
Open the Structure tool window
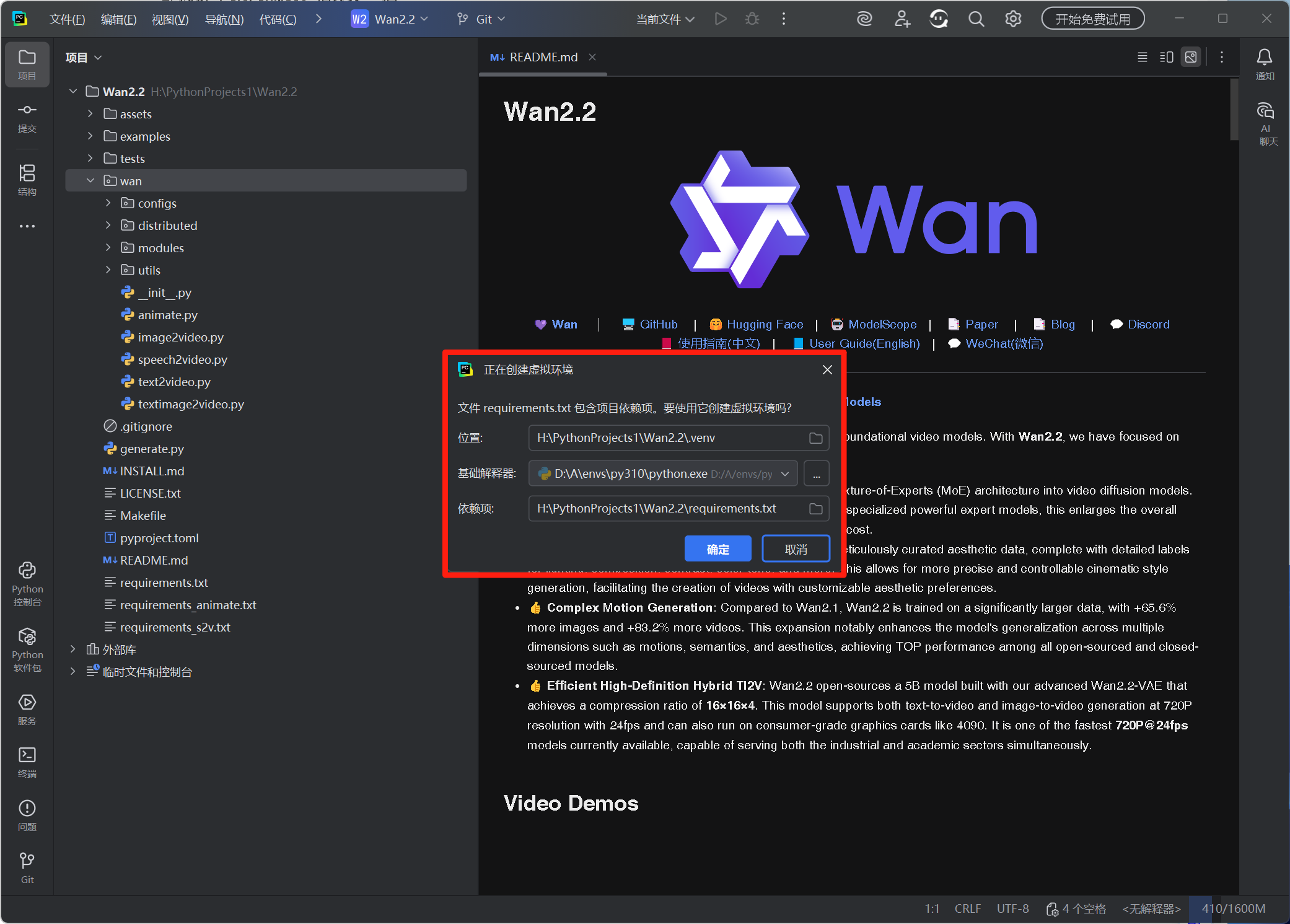27,180
